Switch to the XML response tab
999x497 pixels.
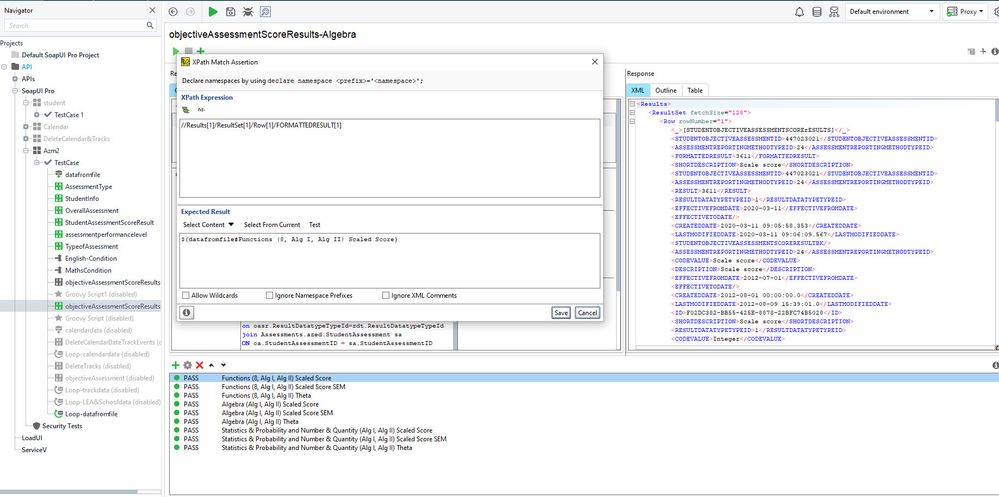click(x=638, y=90)
